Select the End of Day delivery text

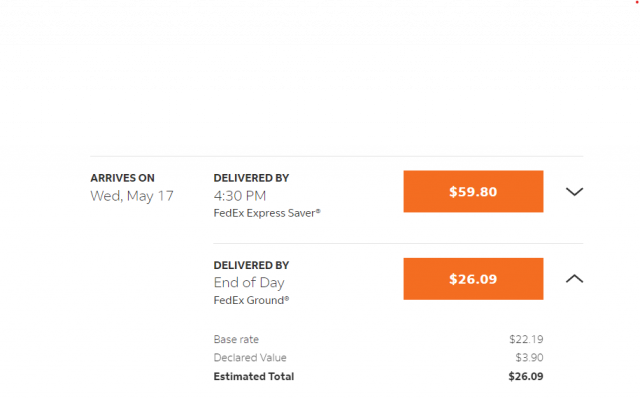pyautogui.click(x=249, y=282)
